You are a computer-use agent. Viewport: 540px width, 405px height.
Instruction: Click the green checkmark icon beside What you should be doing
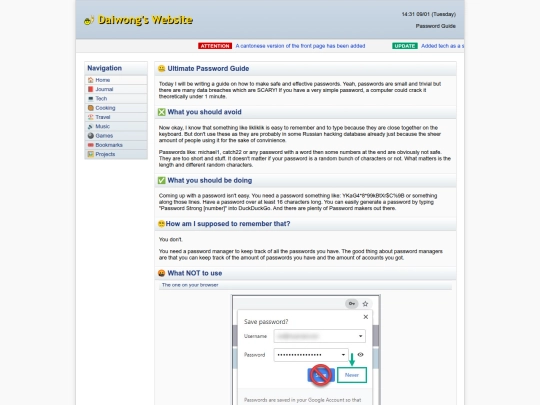[162, 180]
